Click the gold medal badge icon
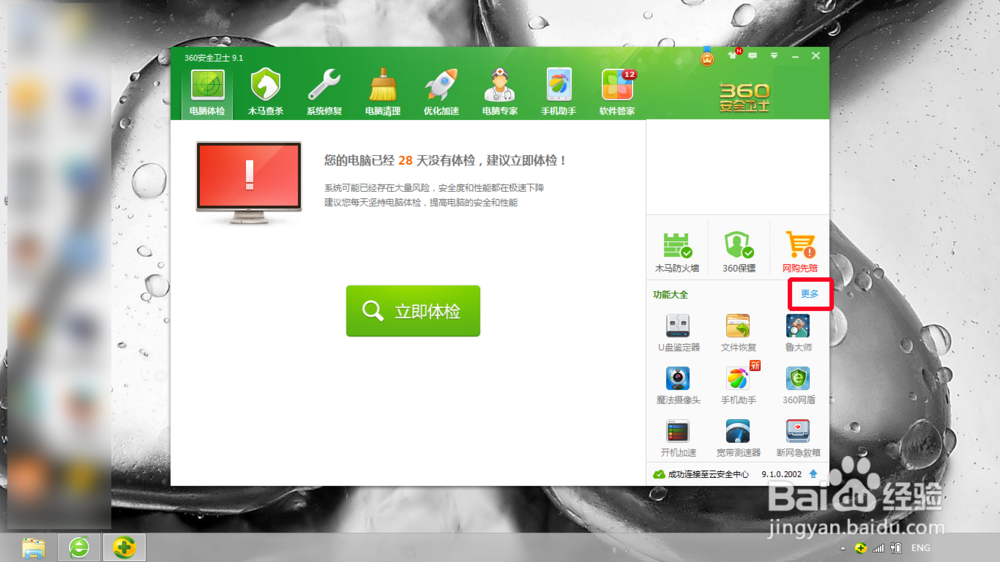The width and height of the screenshot is (1000, 562). click(707, 57)
